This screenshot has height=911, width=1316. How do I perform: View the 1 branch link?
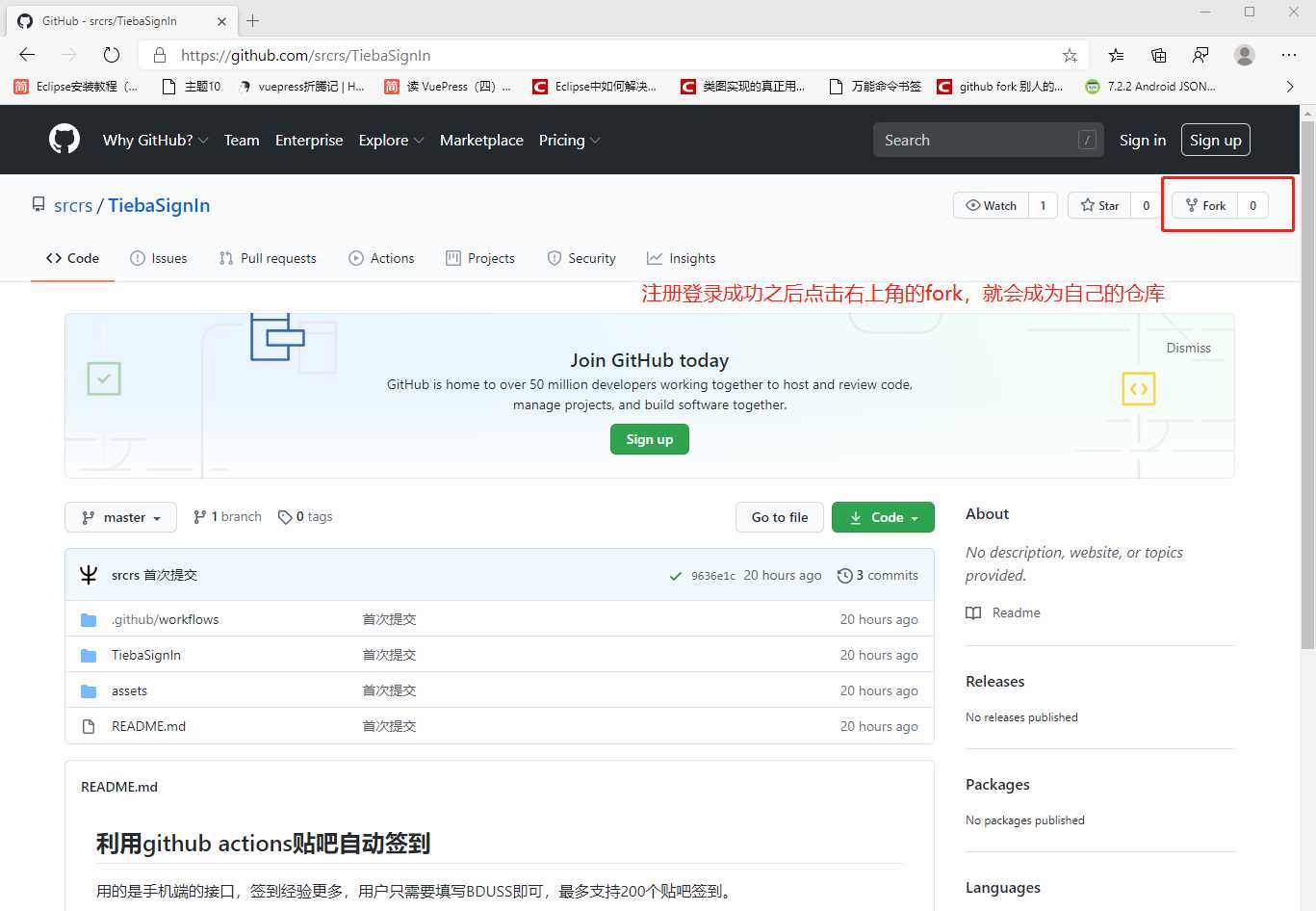(227, 517)
